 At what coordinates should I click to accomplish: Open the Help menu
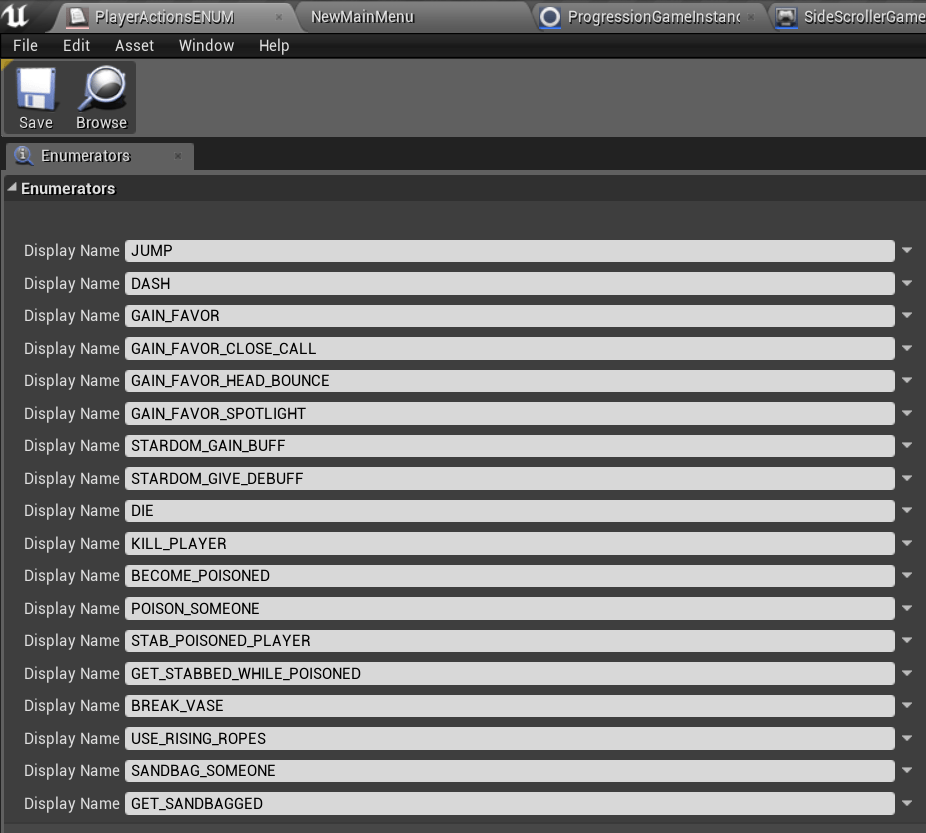[274, 46]
